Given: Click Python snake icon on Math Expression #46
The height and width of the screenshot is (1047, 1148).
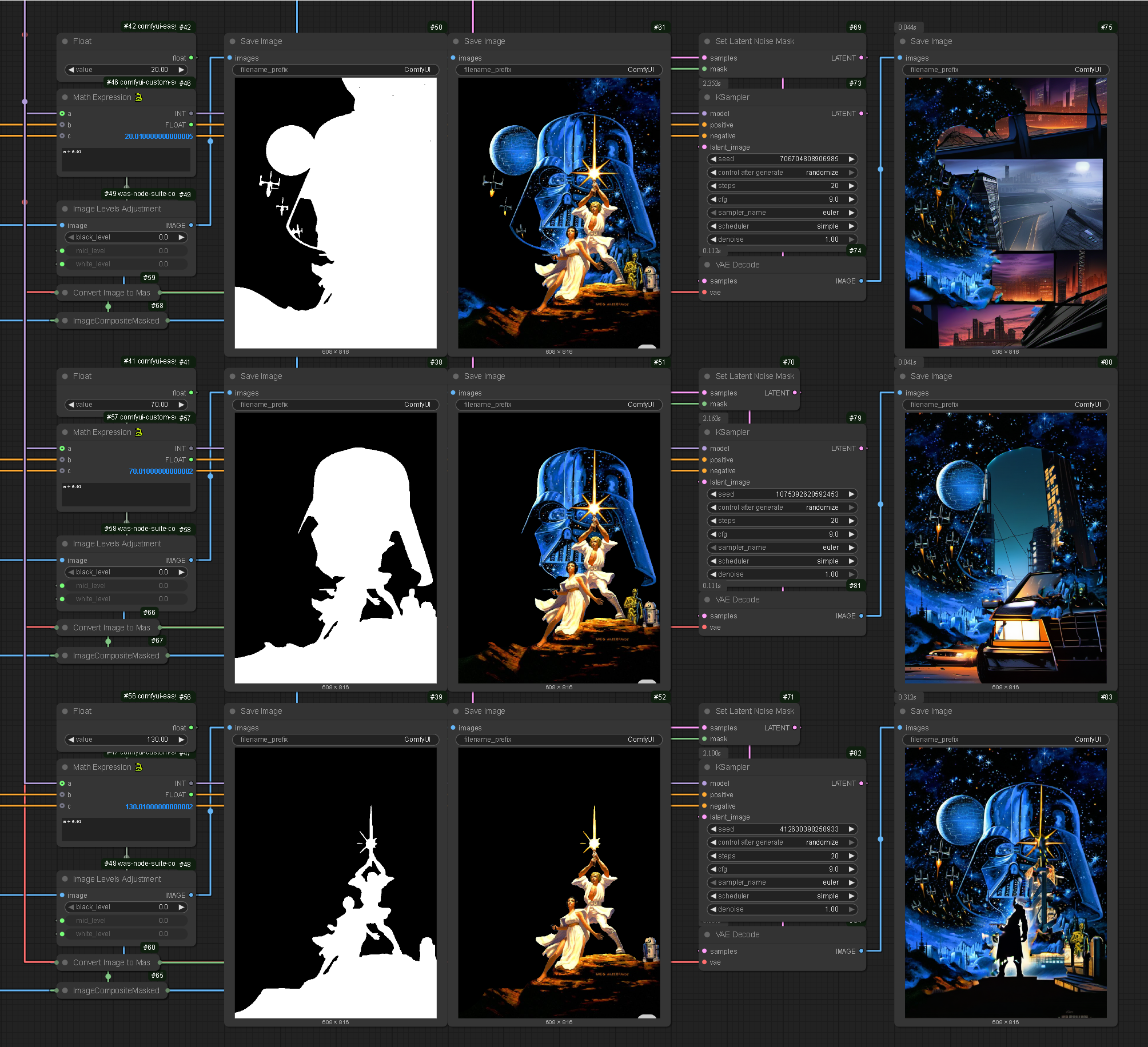Looking at the screenshot, I should click(139, 97).
